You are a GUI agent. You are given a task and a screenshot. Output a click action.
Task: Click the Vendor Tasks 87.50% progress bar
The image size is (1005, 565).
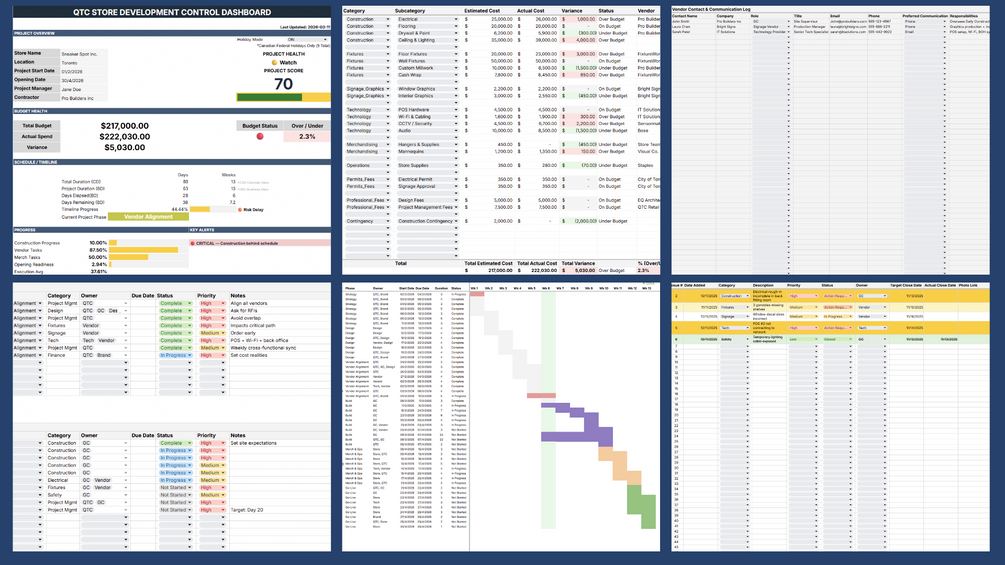(144, 250)
